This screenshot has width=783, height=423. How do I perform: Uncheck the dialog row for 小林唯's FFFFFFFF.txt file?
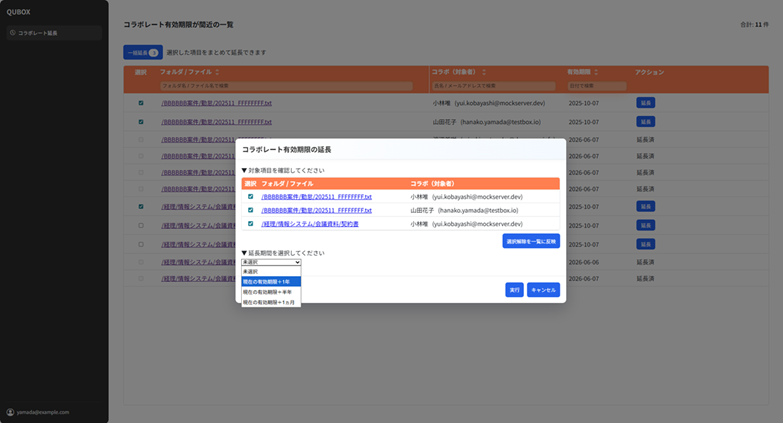251,197
